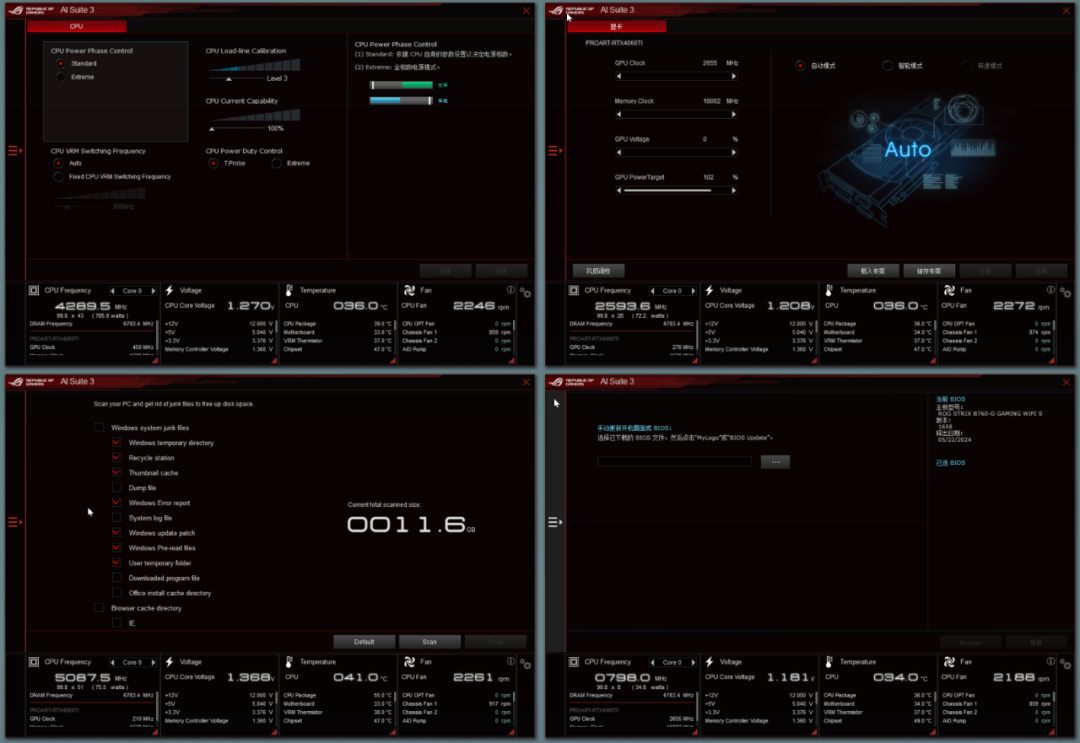Click the 已选 BIOS label
The height and width of the screenshot is (743, 1080).
click(951, 463)
